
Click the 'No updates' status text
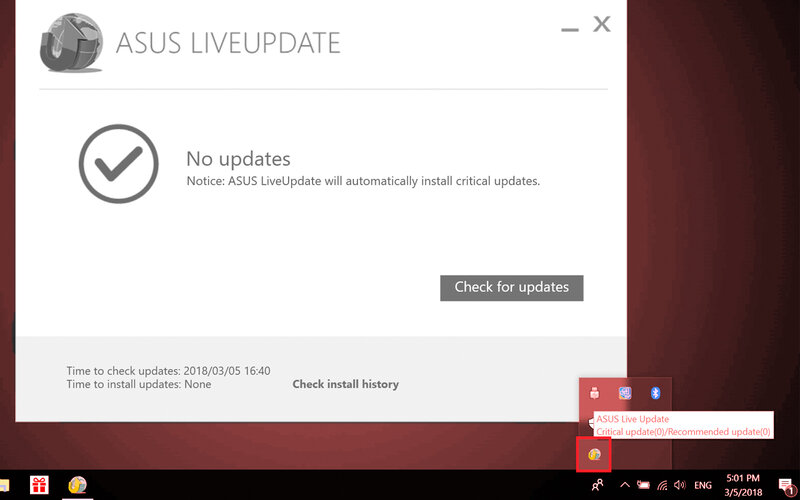point(238,159)
